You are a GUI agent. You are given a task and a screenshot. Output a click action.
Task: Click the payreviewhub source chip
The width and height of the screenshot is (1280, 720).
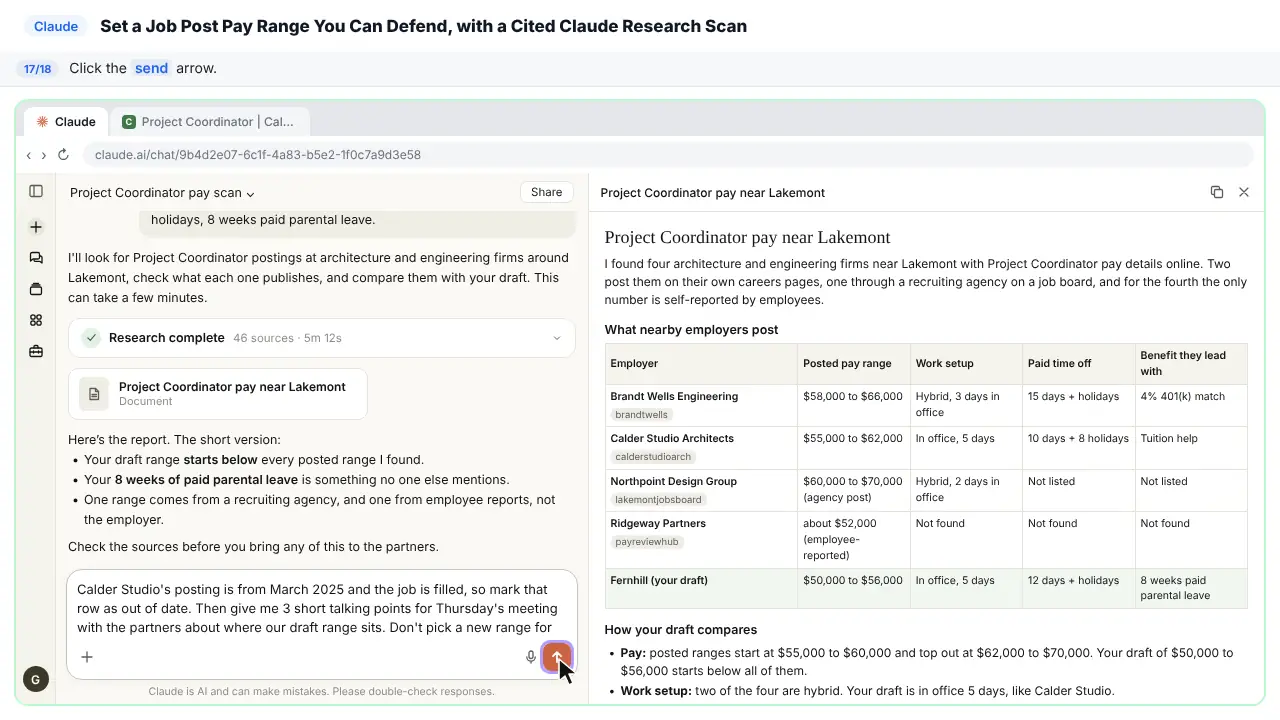point(647,542)
